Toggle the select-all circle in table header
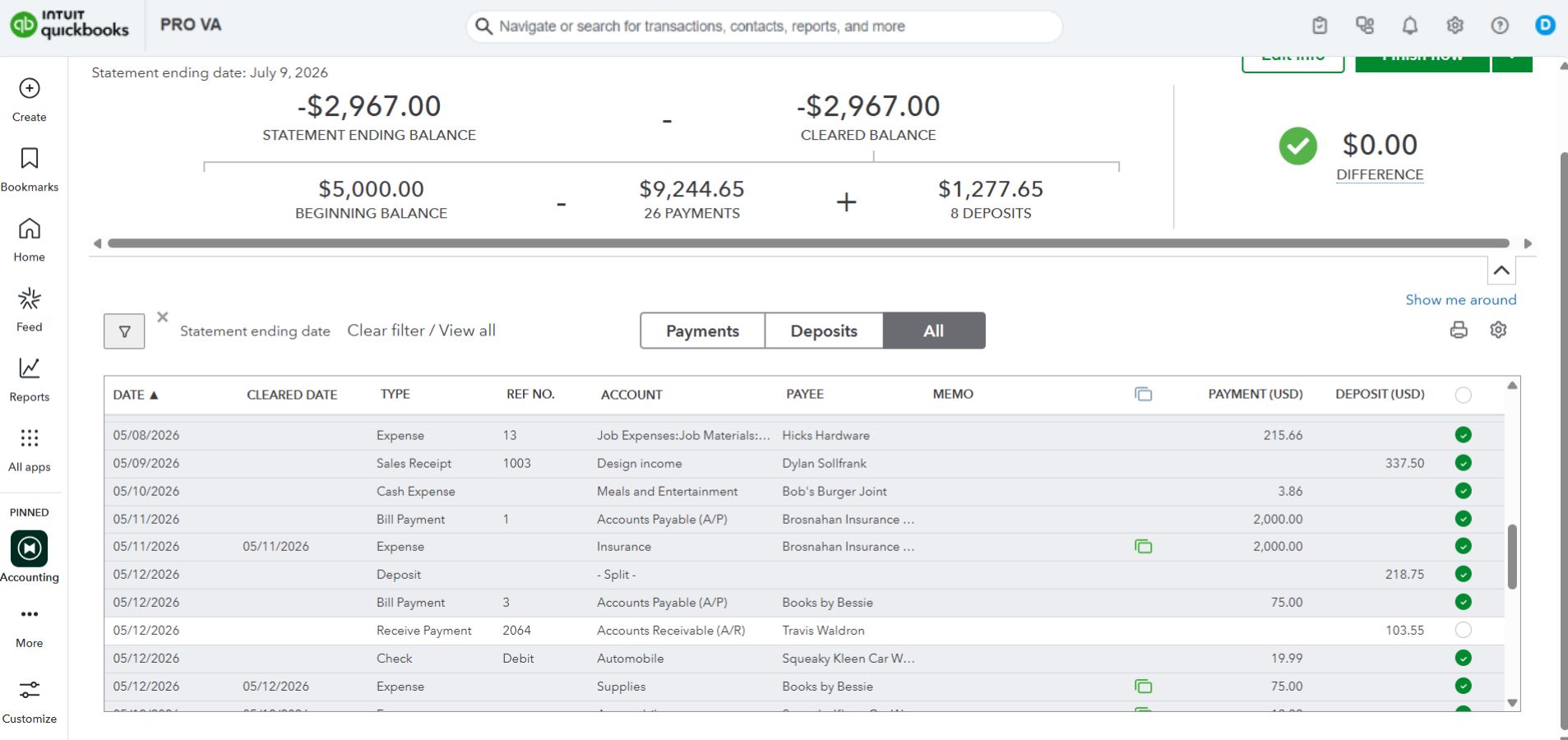 point(1463,395)
